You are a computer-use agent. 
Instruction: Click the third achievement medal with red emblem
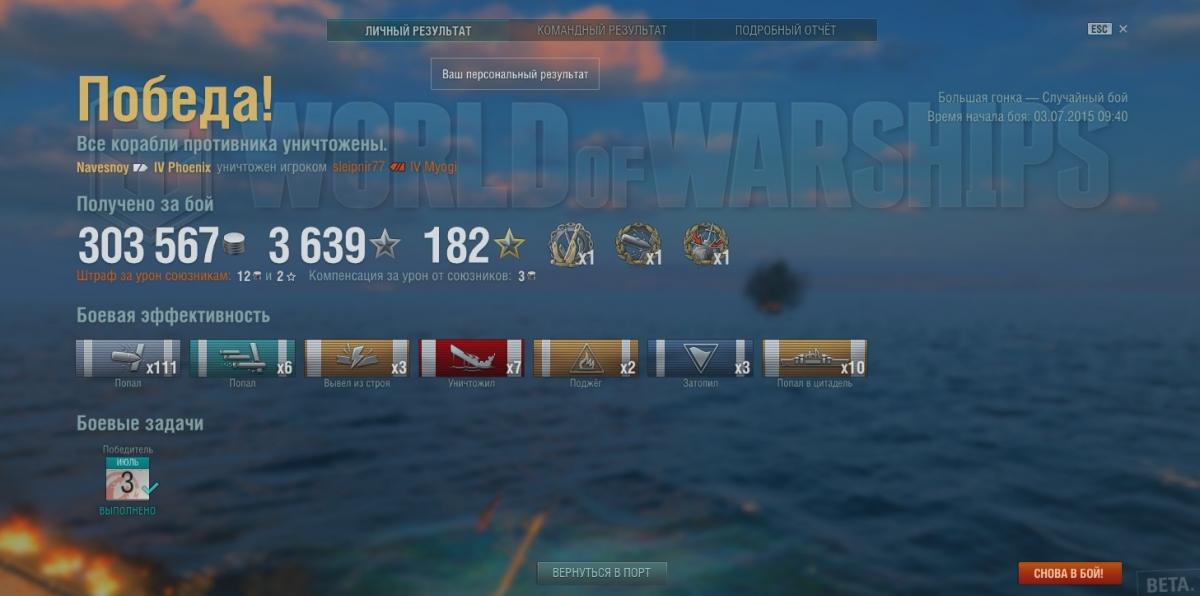click(x=704, y=245)
